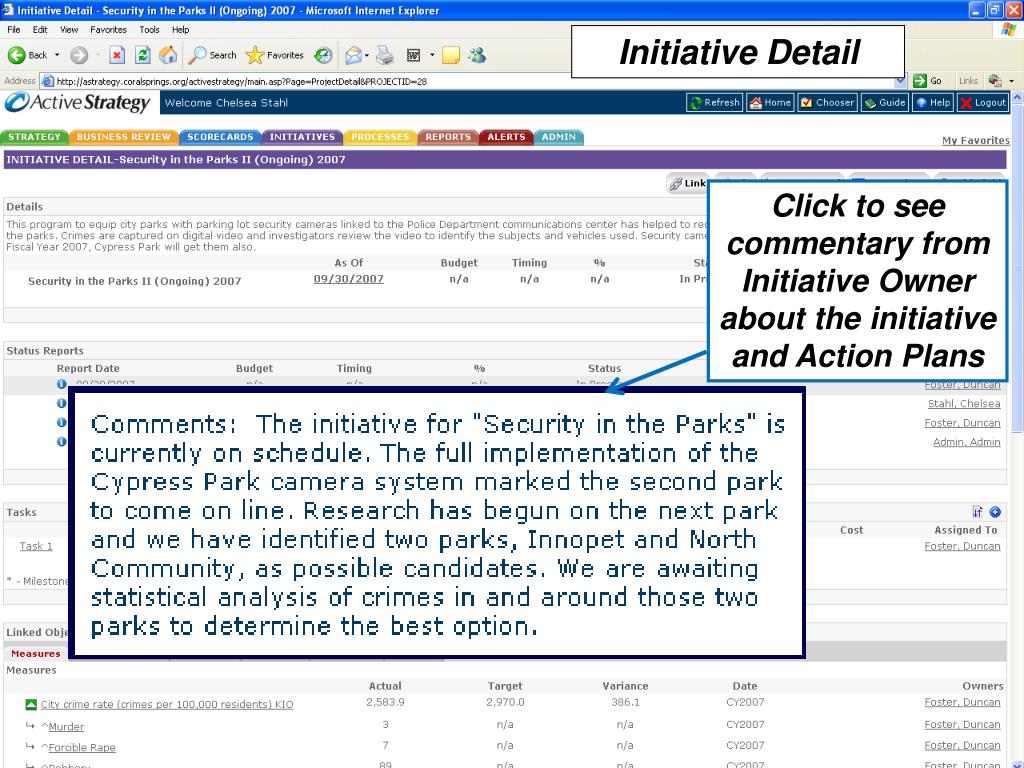Click the browser Home house icon
Screen dimensions: 1024x768
[168, 56]
